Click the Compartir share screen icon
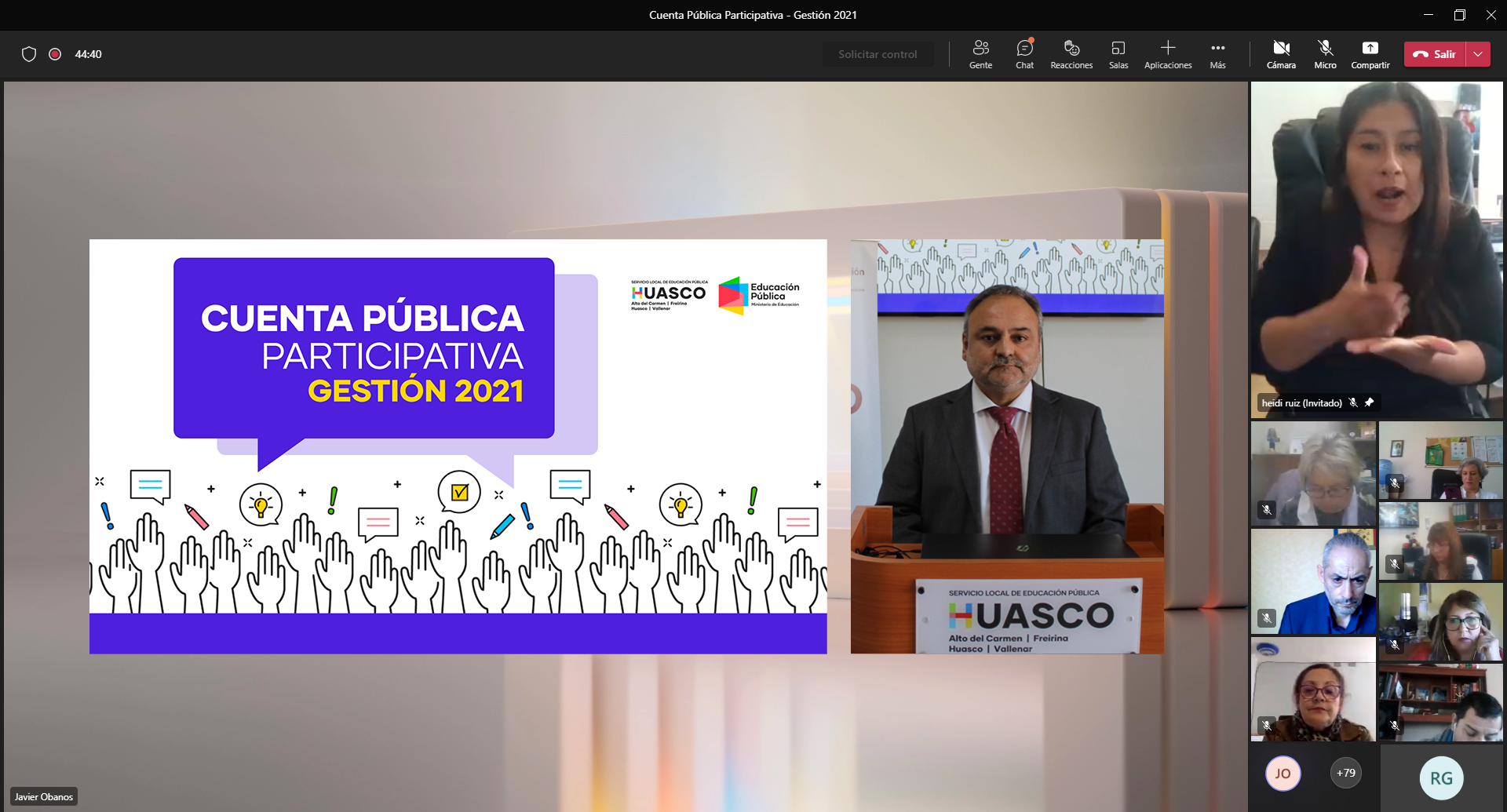The height and width of the screenshot is (812, 1507). (1370, 54)
